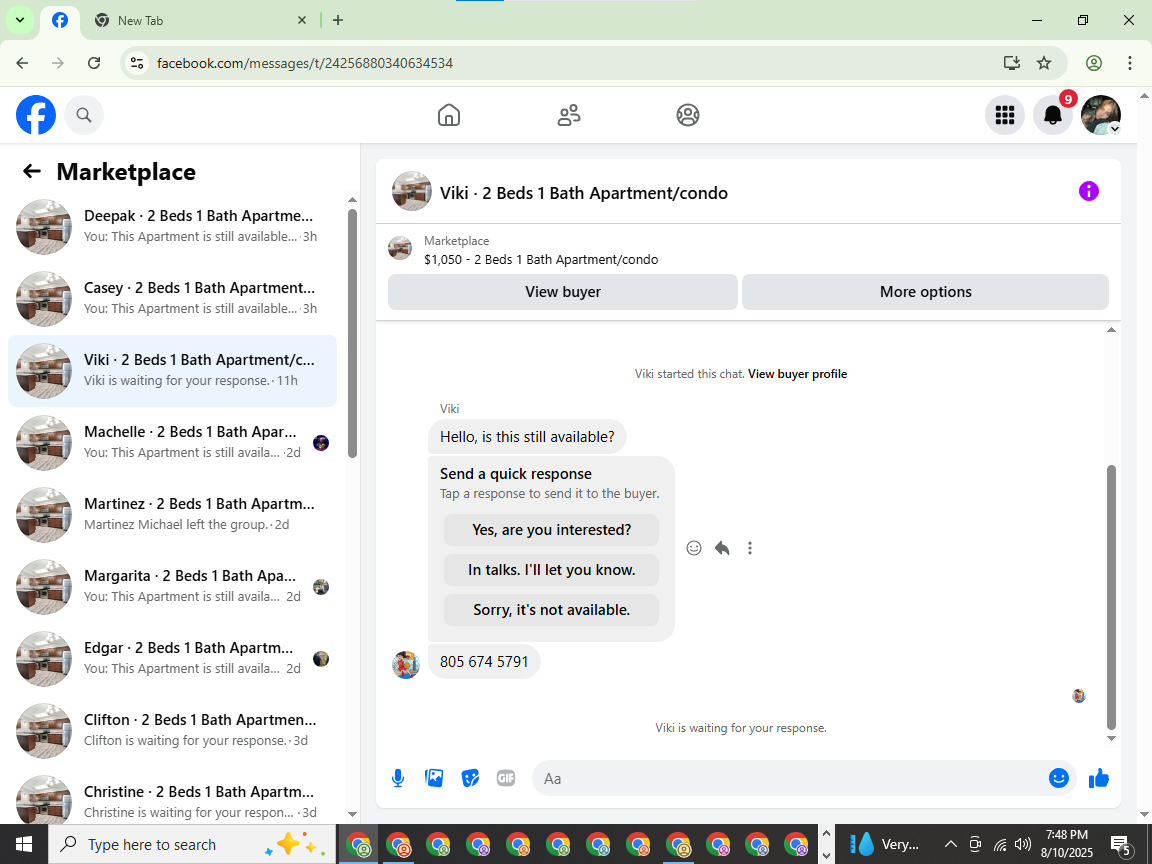Open the Friends icon in top navigation

click(569, 115)
